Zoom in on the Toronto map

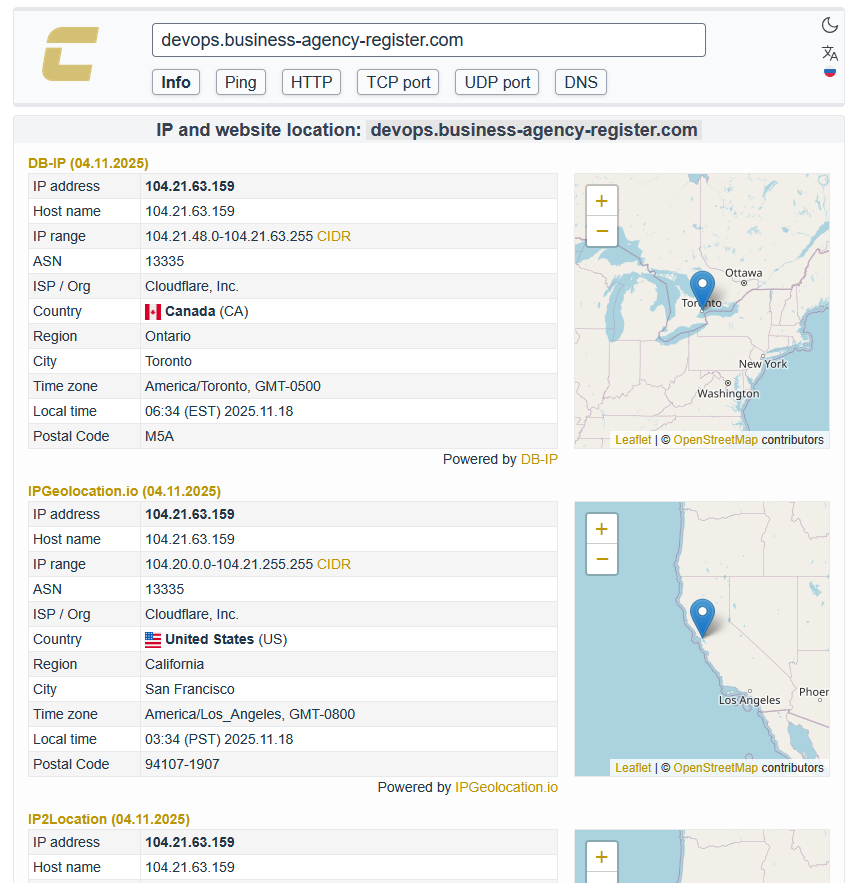tap(601, 201)
